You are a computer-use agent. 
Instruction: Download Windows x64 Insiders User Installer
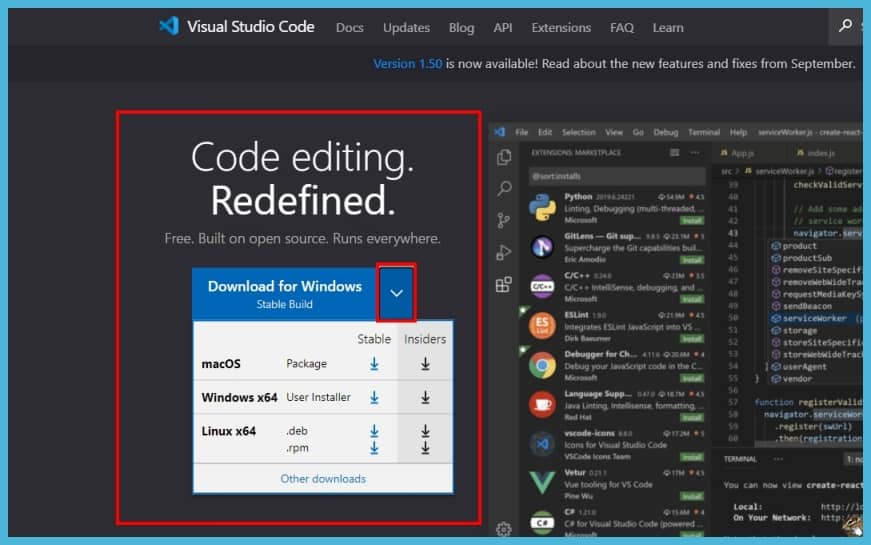point(425,397)
